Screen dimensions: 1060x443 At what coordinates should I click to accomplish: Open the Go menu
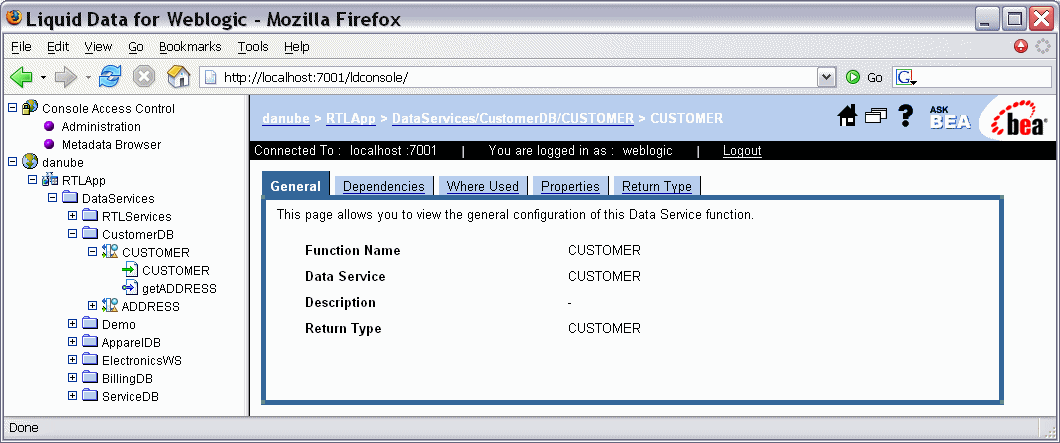click(x=136, y=47)
